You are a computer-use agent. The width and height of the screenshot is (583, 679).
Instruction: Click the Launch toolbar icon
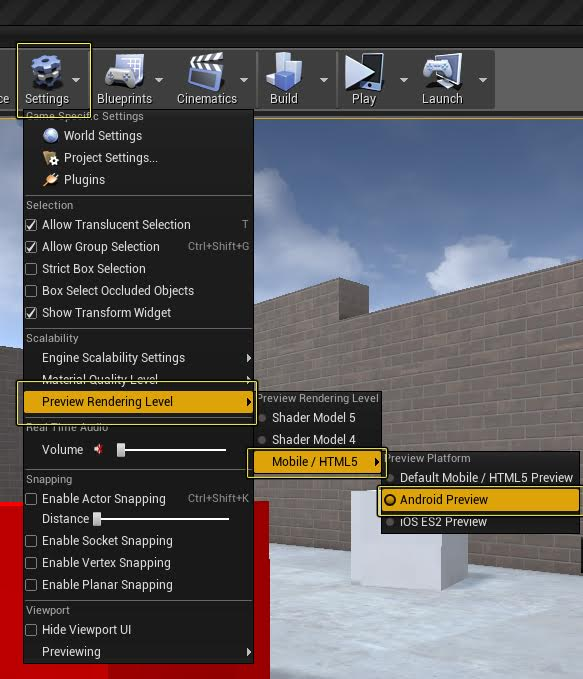click(x=442, y=71)
